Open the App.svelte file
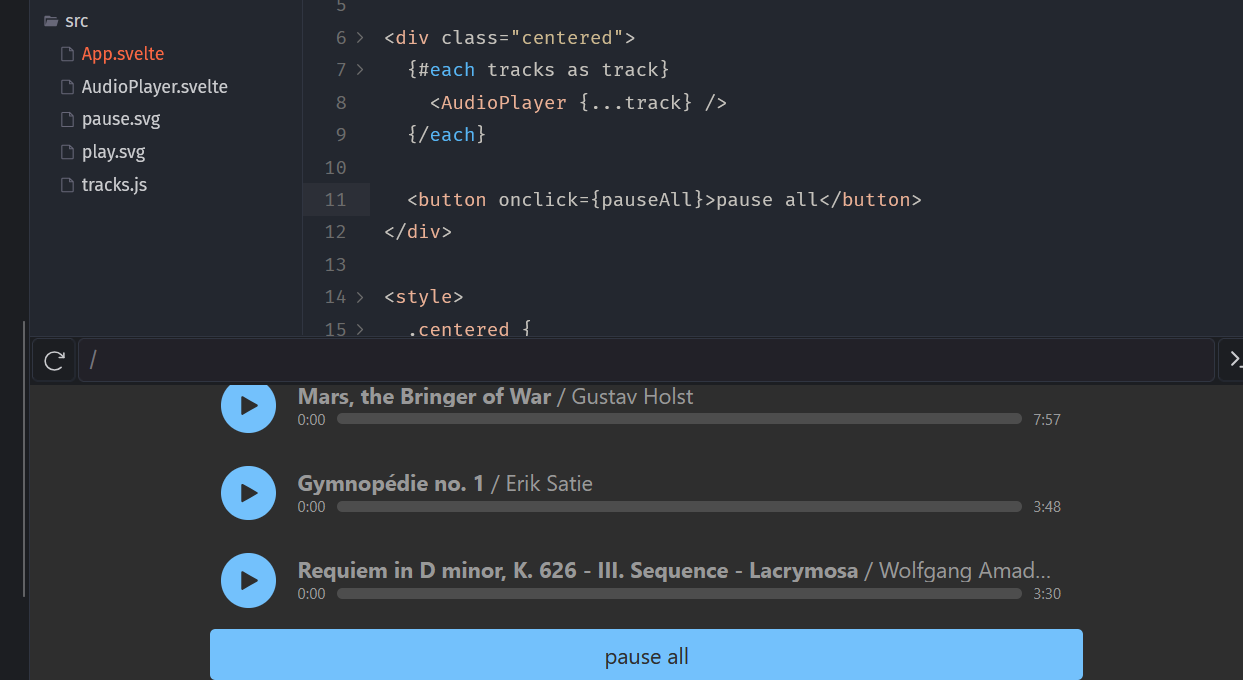The width and height of the screenshot is (1243, 680). pos(122,54)
